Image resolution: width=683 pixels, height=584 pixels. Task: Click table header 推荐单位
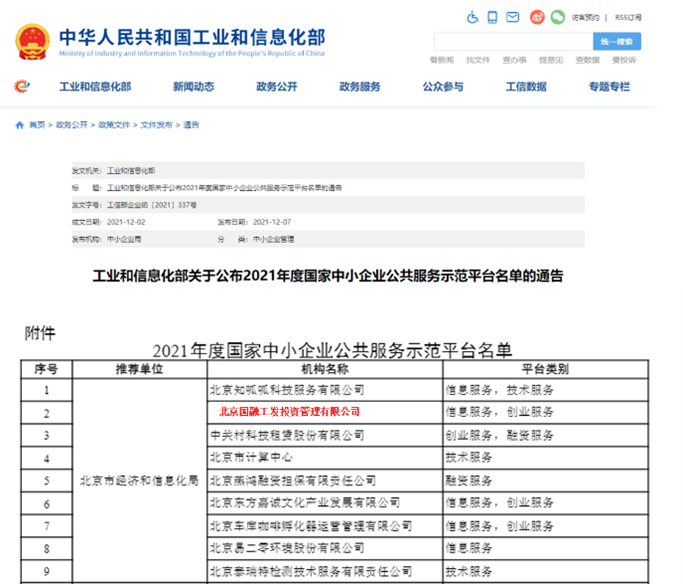coord(139,369)
